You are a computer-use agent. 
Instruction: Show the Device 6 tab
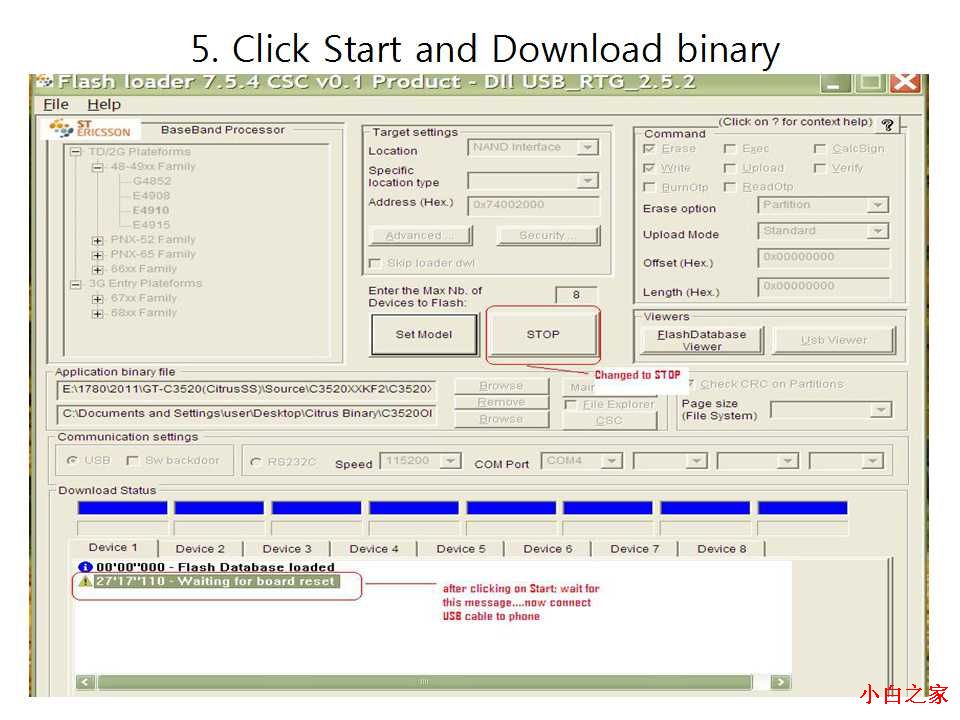click(x=548, y=549)
